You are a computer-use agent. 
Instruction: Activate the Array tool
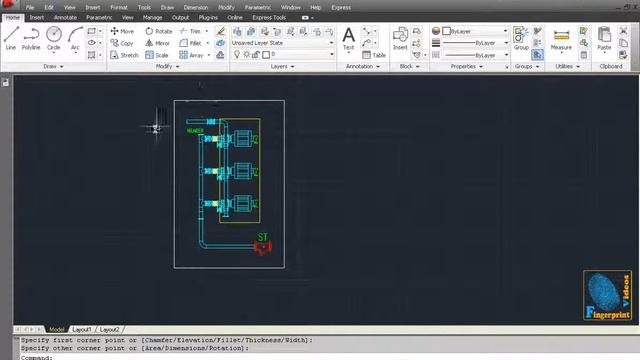191,55
